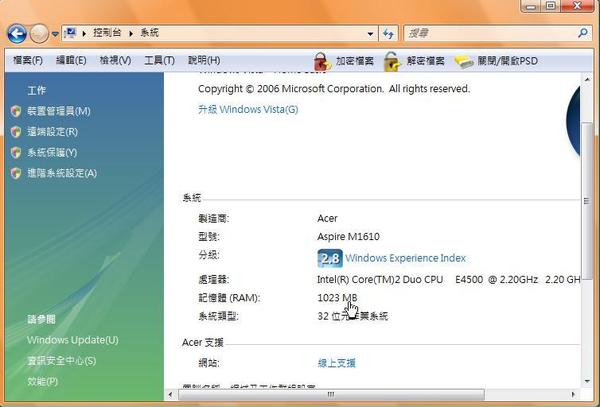This screenshot has height=407, width=600.
Task: Minimize the System window
Action: (531, 6)
